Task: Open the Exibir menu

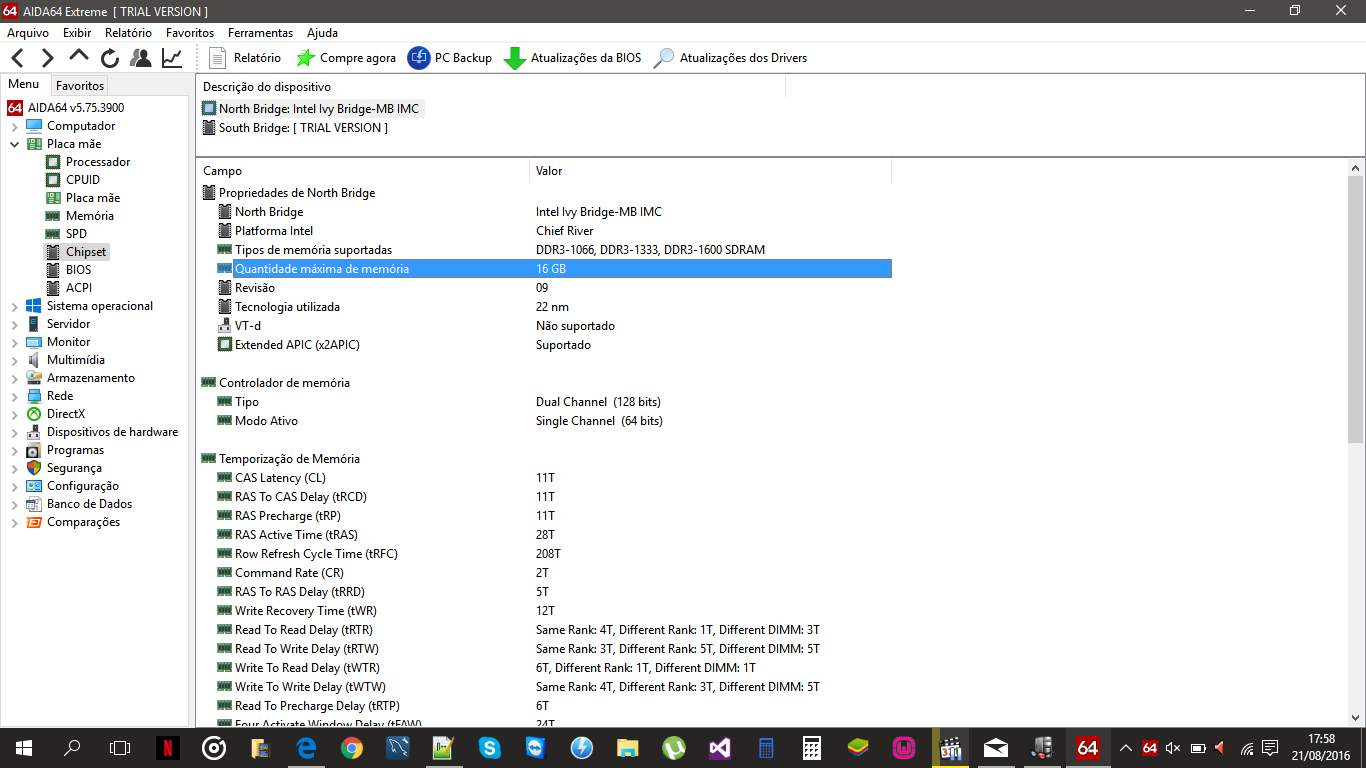Action: pos(77,33)
